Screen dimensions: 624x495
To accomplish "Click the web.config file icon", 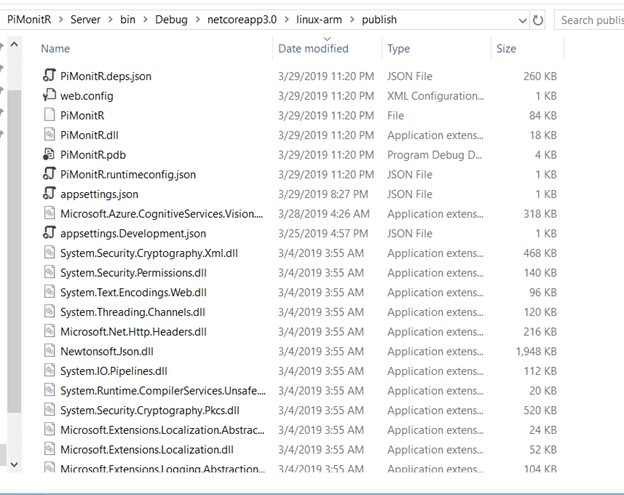I will pyautogui.click(x=49, y=95).
